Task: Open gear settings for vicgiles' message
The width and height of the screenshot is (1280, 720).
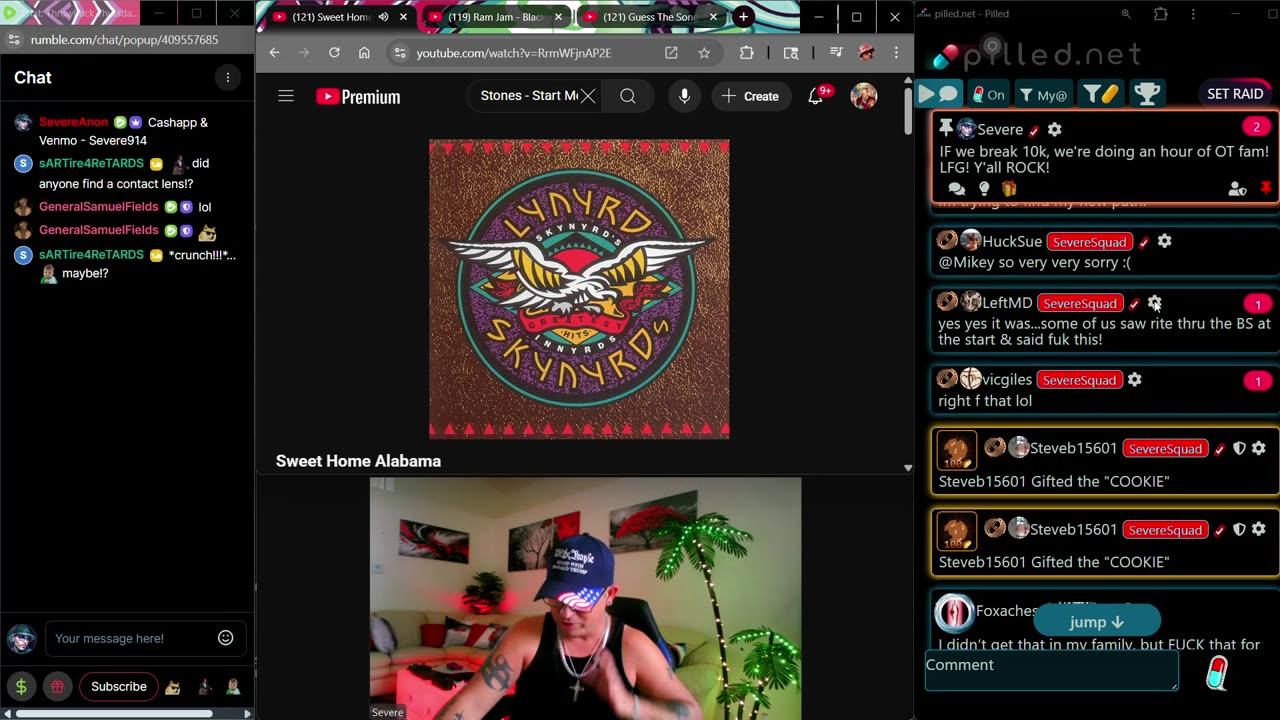Action: [x=1134, y=379]
